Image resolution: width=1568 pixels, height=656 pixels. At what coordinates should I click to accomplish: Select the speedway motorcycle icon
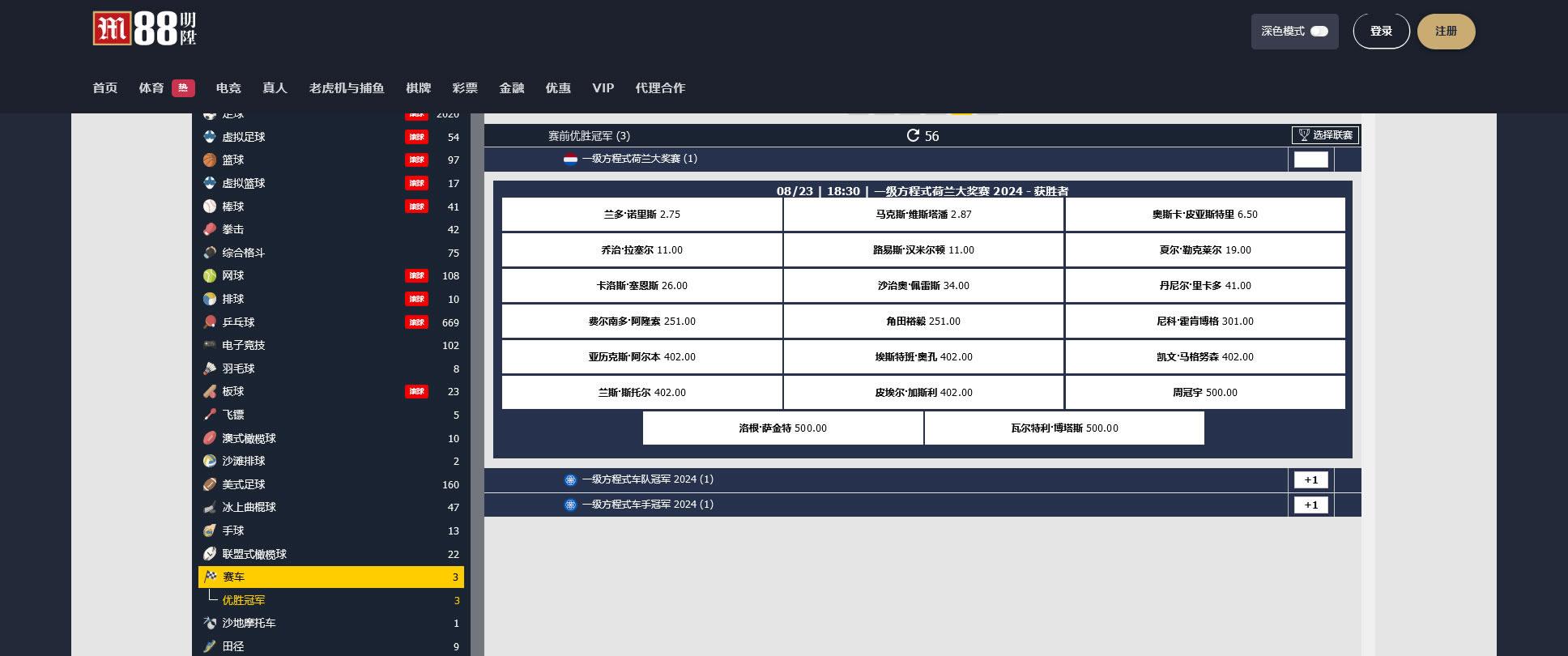(210, 623)
